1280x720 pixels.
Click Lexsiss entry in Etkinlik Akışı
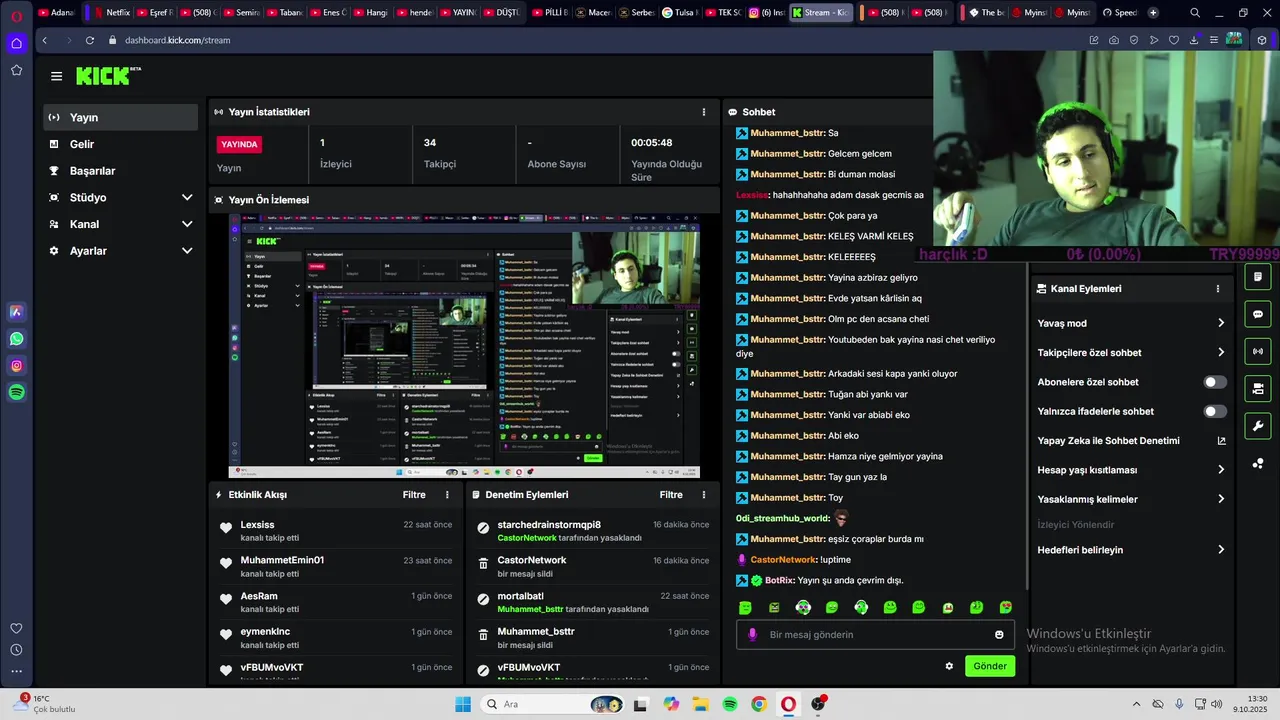pyautogui.click(x=335, y=531)
